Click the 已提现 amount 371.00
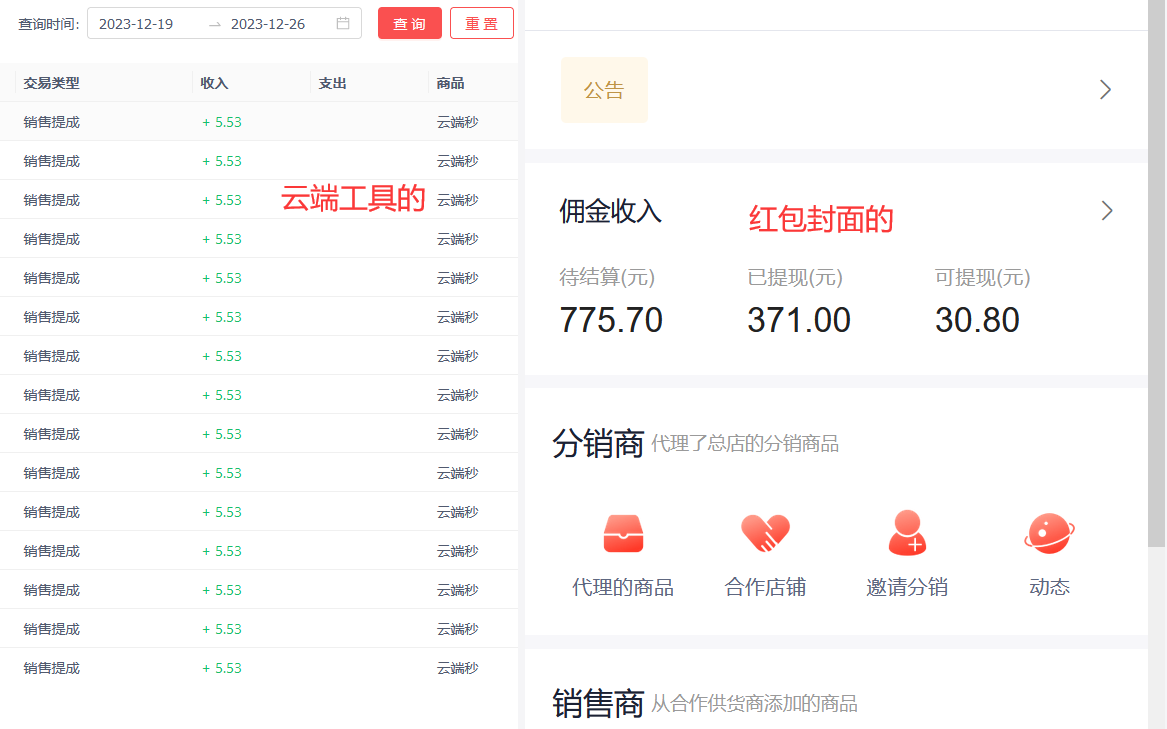Image resolution: width=1167 pixels, height=729 pixels. pyautogui.click(x=799, y=320)
